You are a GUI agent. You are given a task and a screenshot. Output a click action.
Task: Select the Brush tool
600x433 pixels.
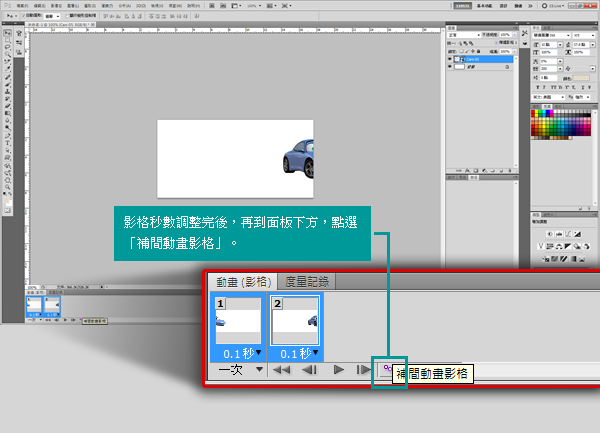(x=7, y=84)
